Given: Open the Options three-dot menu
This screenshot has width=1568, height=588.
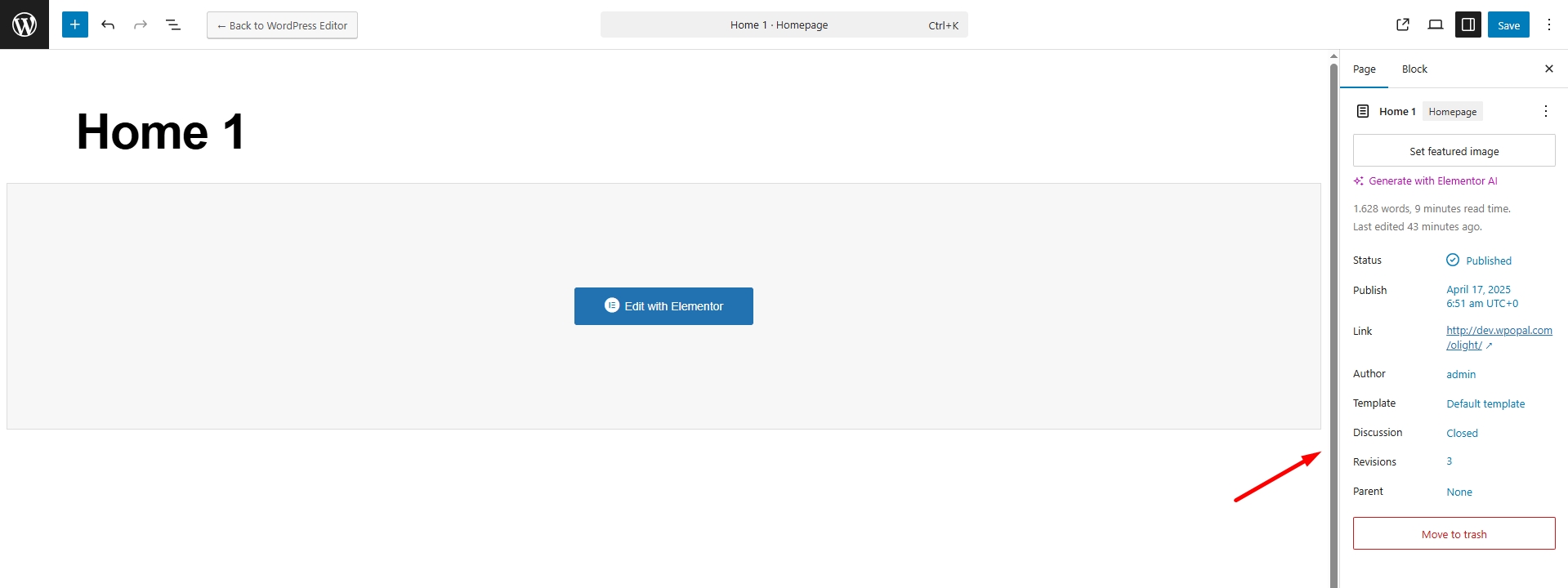Looking at the screenshot, I should point(1549,24).
